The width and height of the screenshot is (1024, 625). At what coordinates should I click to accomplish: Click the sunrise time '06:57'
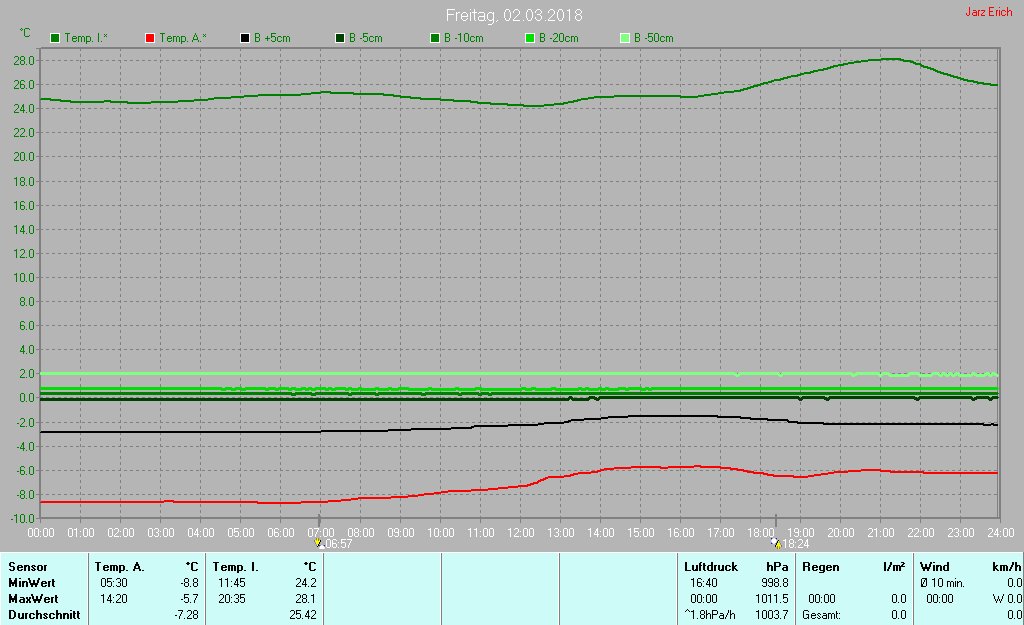tap(338, 544)
